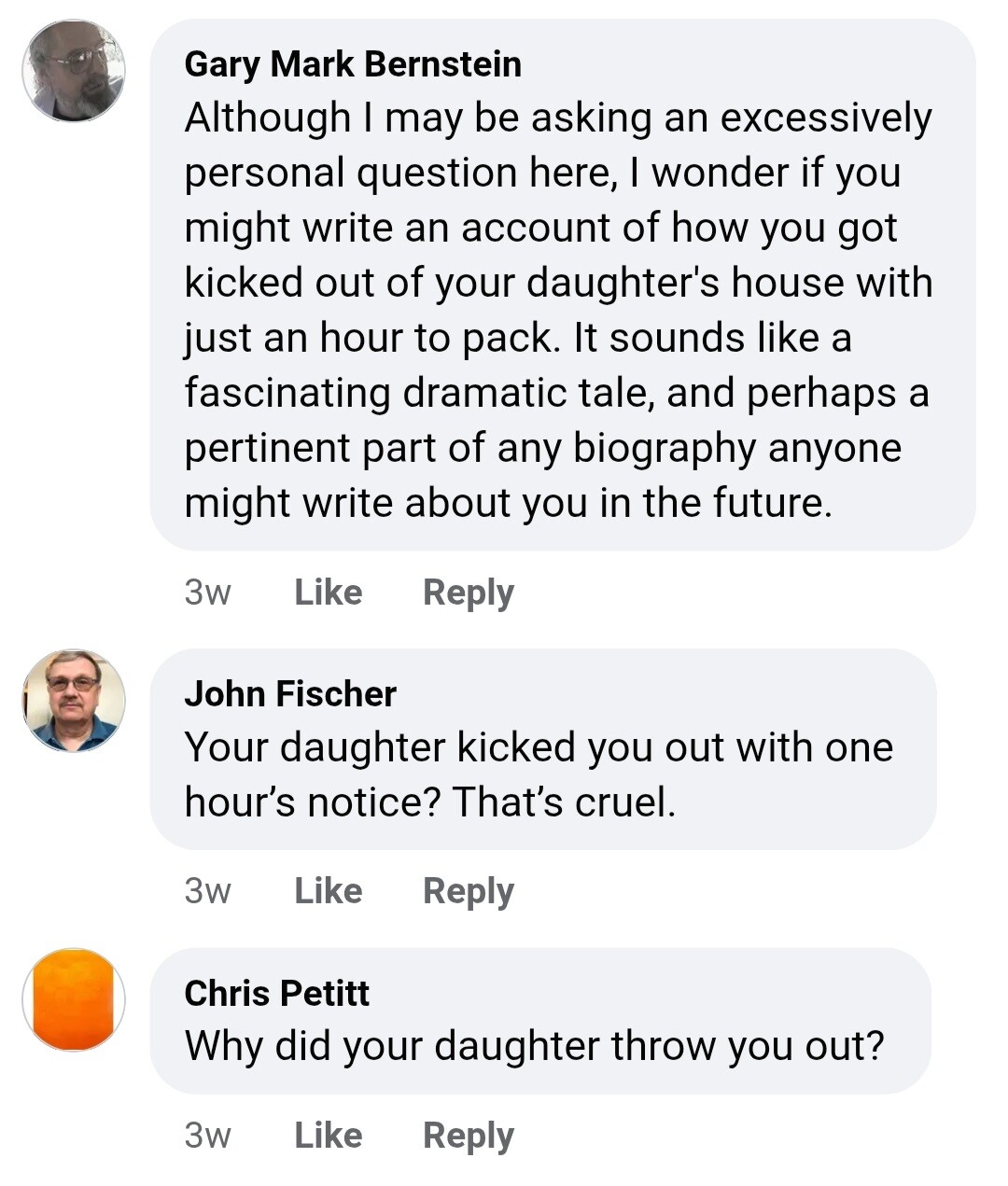This screenshot has height=1186, width=1008.
Task: Click Chris Petitt's orange avatar
Action: (74, 999)
